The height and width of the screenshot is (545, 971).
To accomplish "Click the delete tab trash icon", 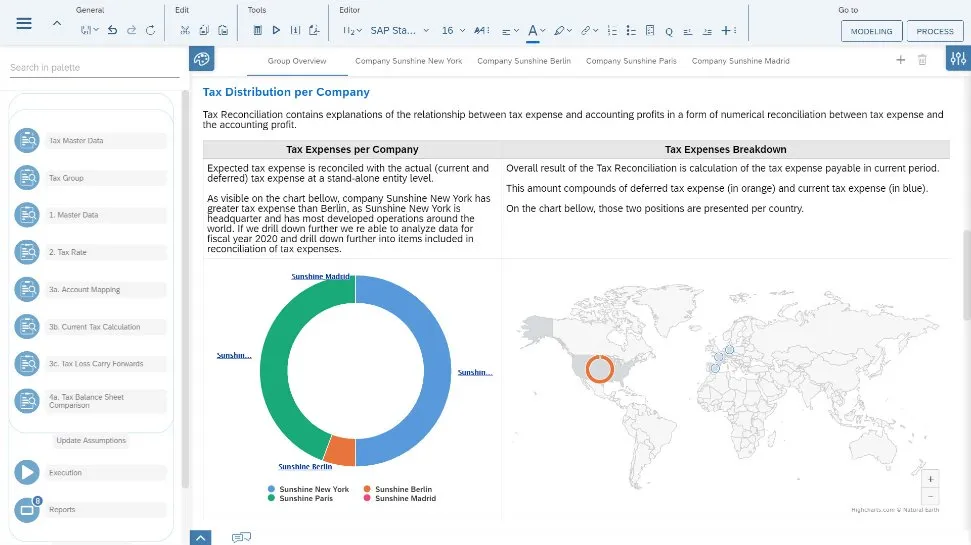I will coord(923,60).
